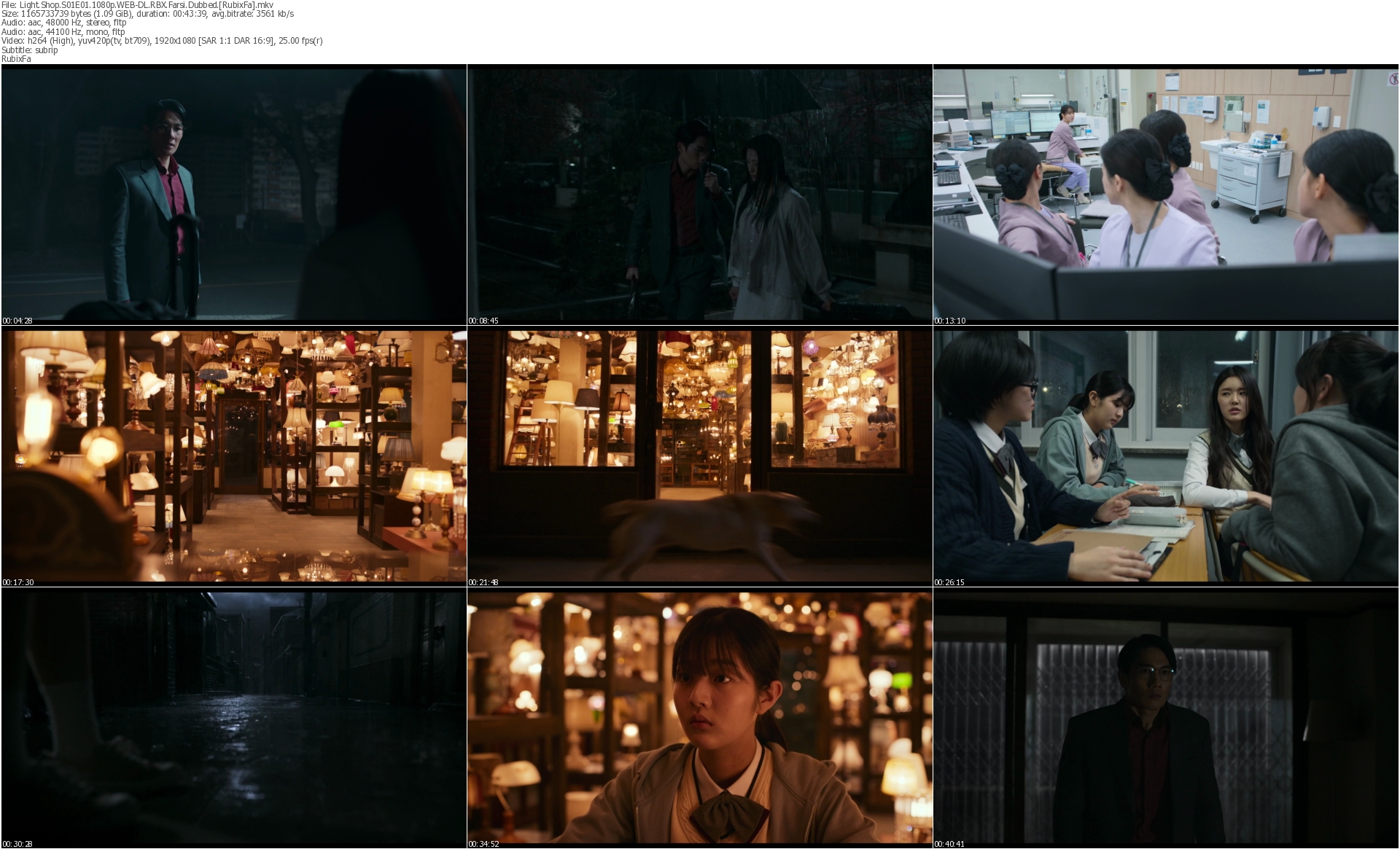Image resolution: width=1400 pixels, height=849 pixels.
Task: Select the schoolgirl close-up thumbnail at 00:34:52
Action: (699, 718)
